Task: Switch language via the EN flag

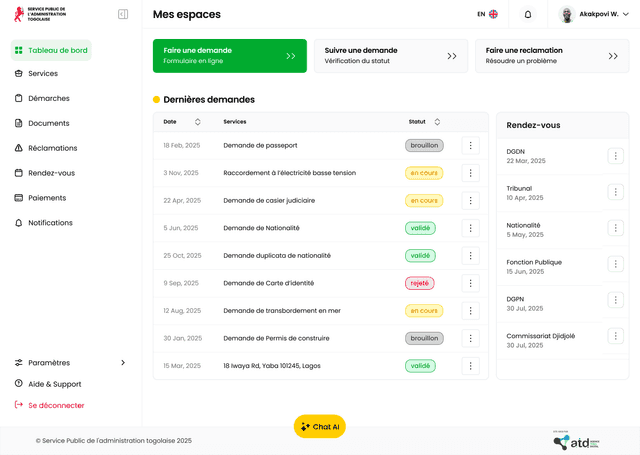Action: [488, 14]
